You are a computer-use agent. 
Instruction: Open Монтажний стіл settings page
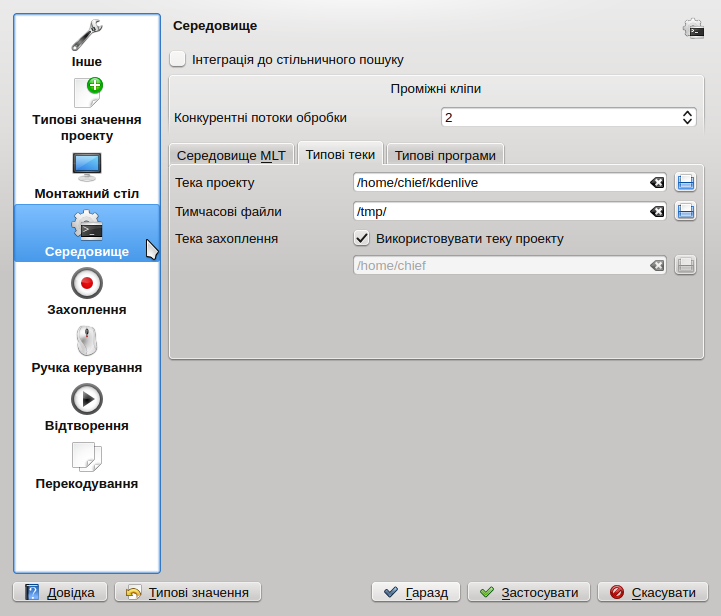tap(87, 176)
